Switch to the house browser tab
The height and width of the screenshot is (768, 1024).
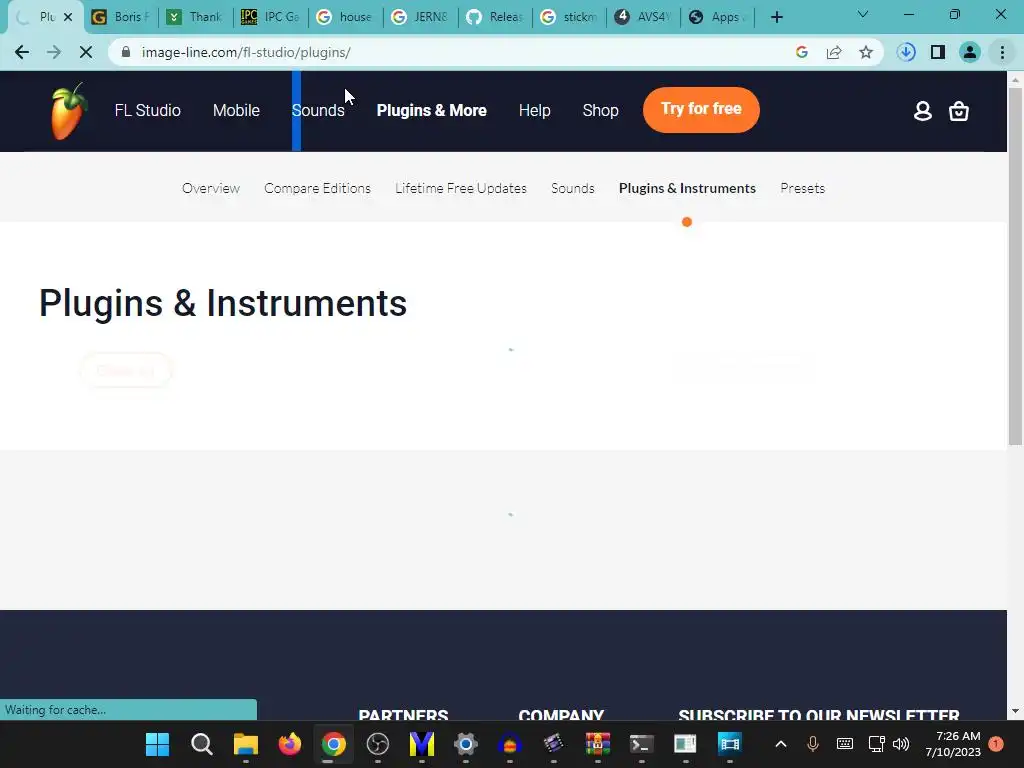click(x=345, y=17)
